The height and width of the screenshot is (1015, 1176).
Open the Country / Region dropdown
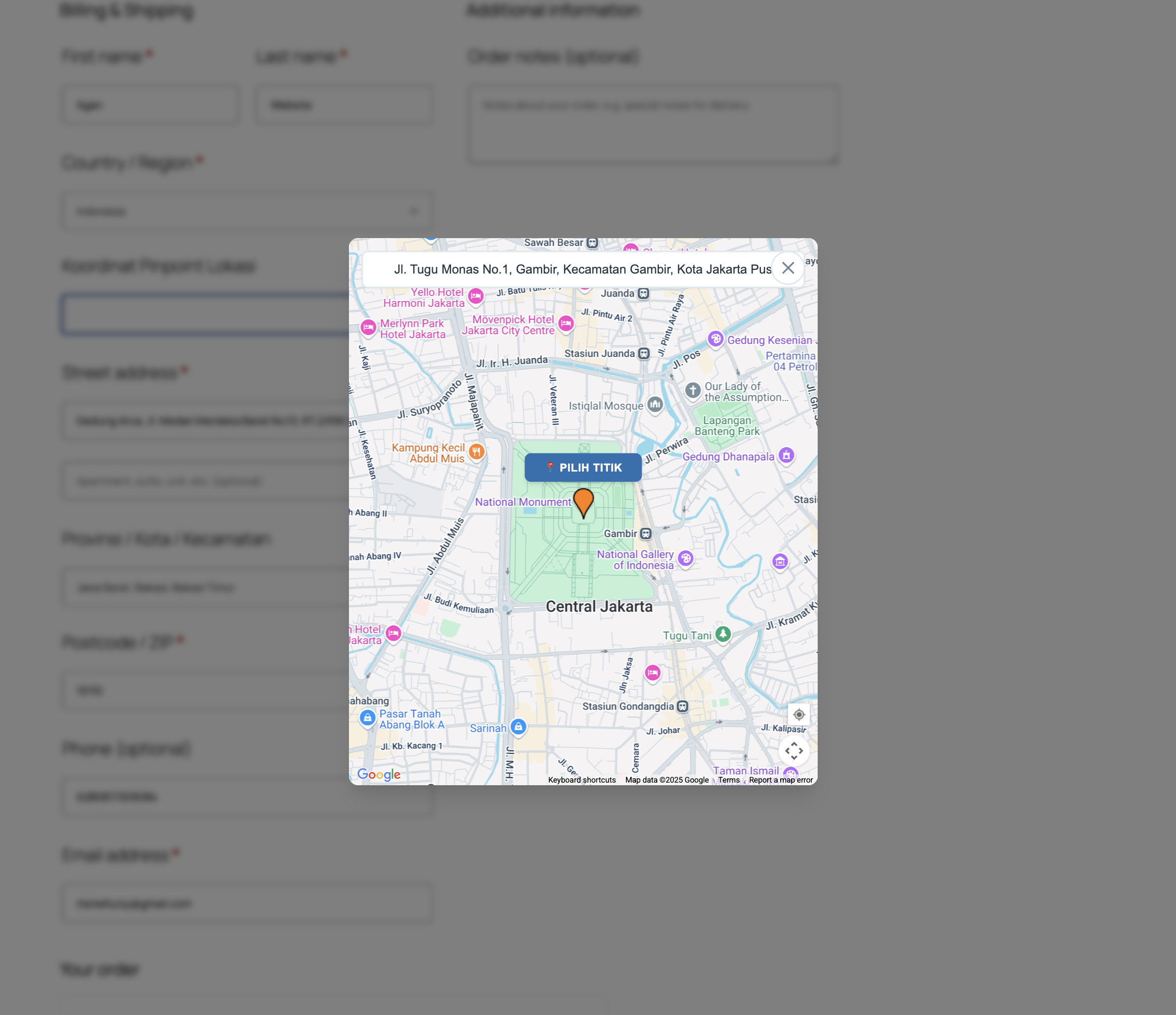coord(248,211)
